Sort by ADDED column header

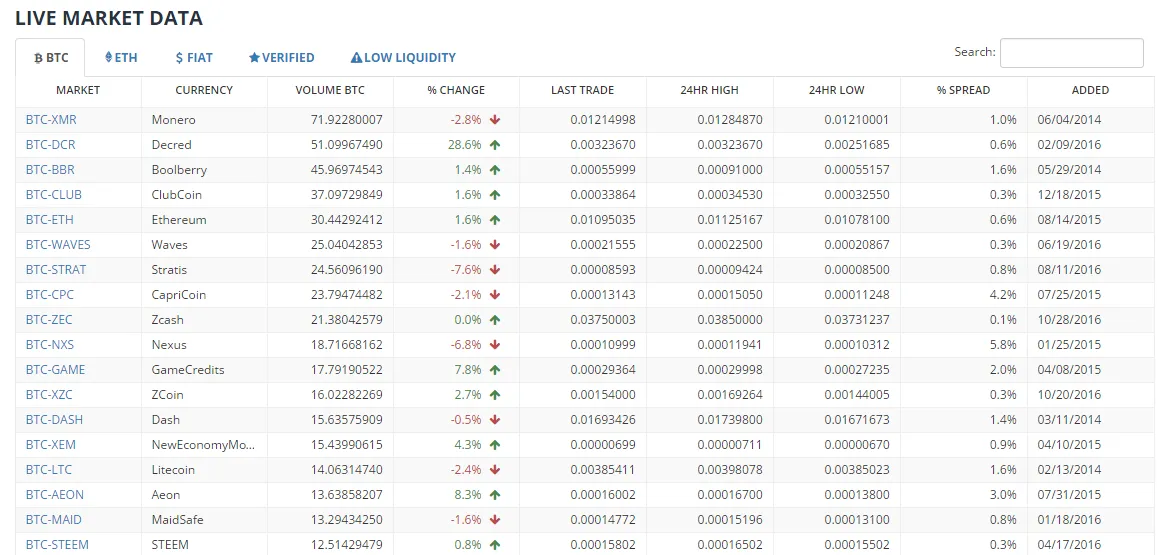tap(1091, 90)
